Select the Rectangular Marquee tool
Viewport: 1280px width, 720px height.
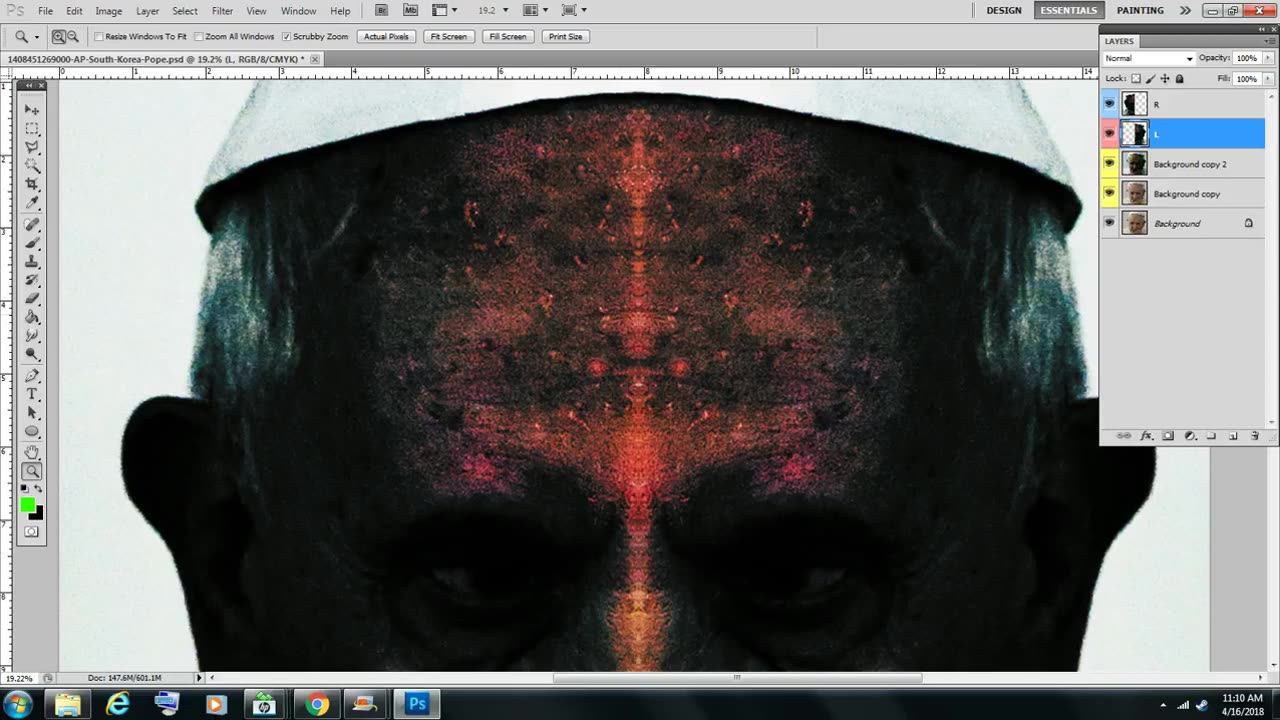(32, 129)
